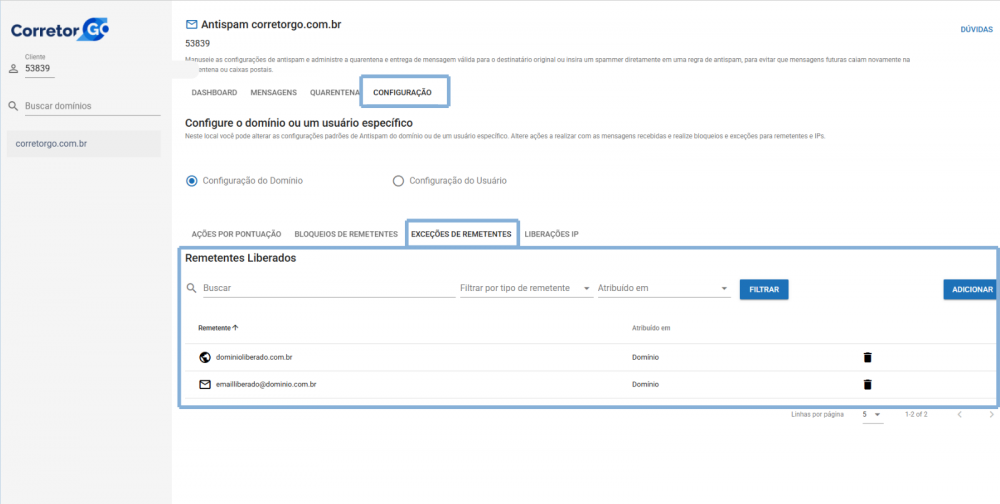Click the magnifier icon in Remetentes Liberados search
Image resolution: width=1000 pixels, height=504 pixels.
coord(191,288)
